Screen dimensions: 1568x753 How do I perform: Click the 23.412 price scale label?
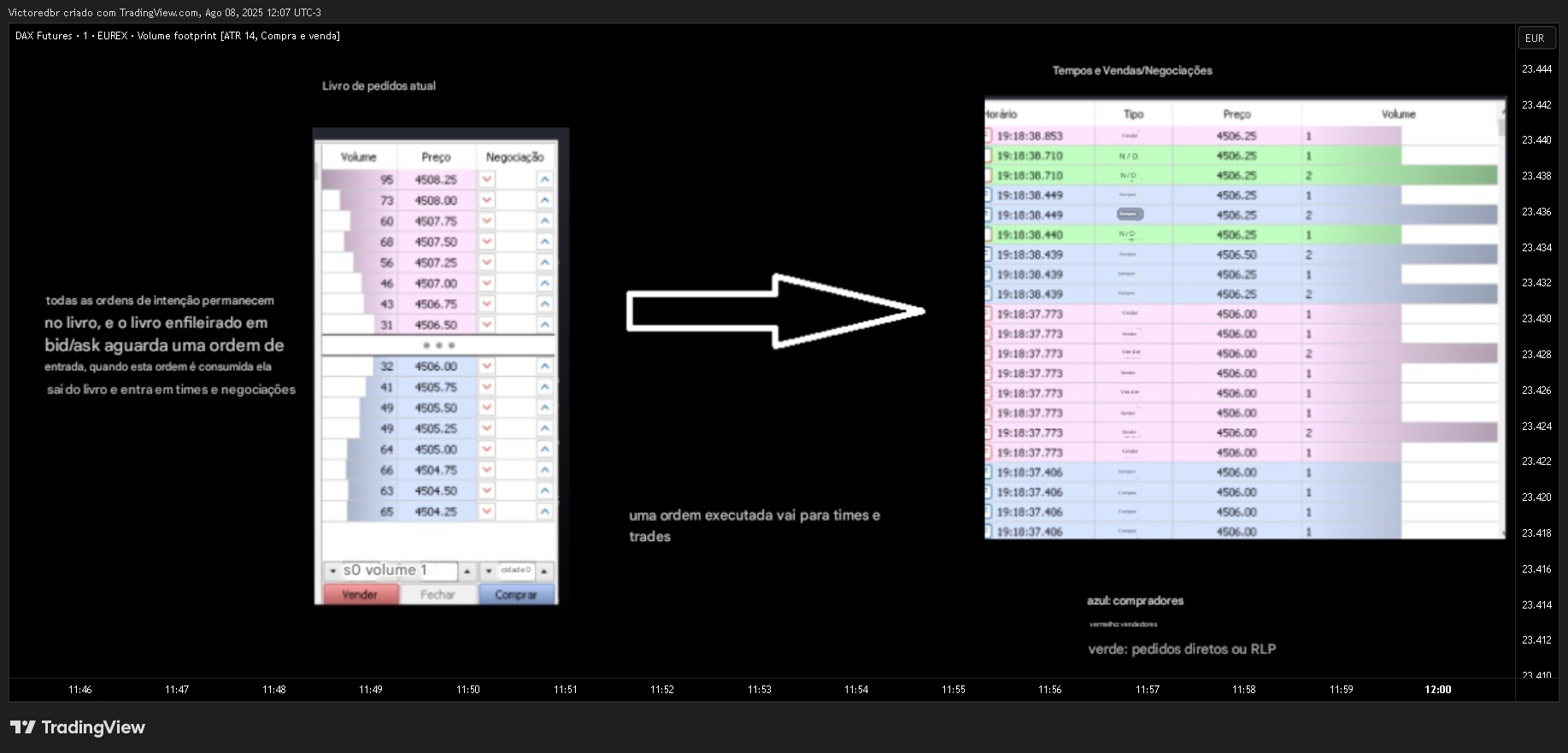[x=1536, y=640]
